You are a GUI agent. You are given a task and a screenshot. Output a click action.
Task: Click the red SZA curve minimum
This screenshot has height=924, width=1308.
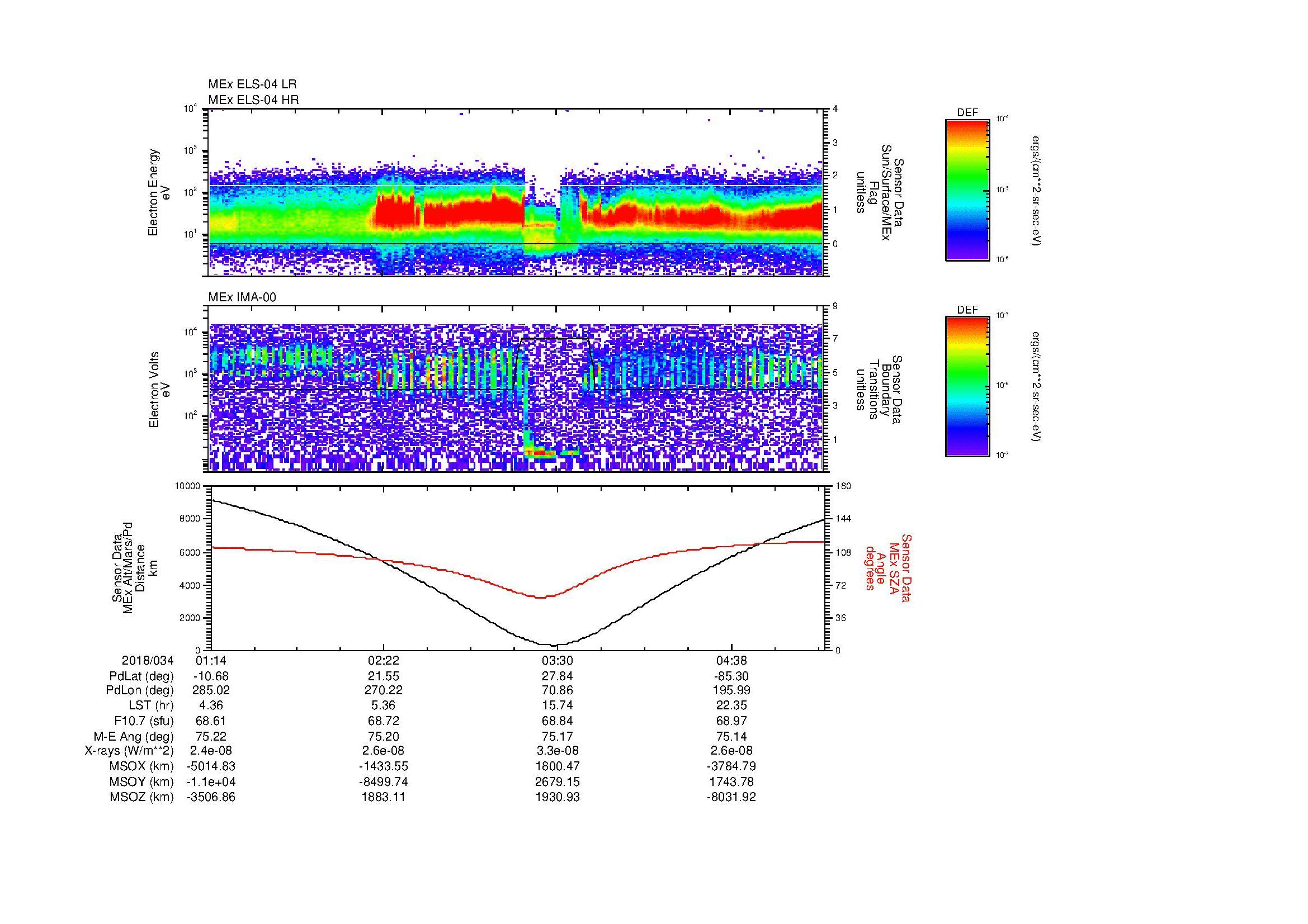coord(540,597)
